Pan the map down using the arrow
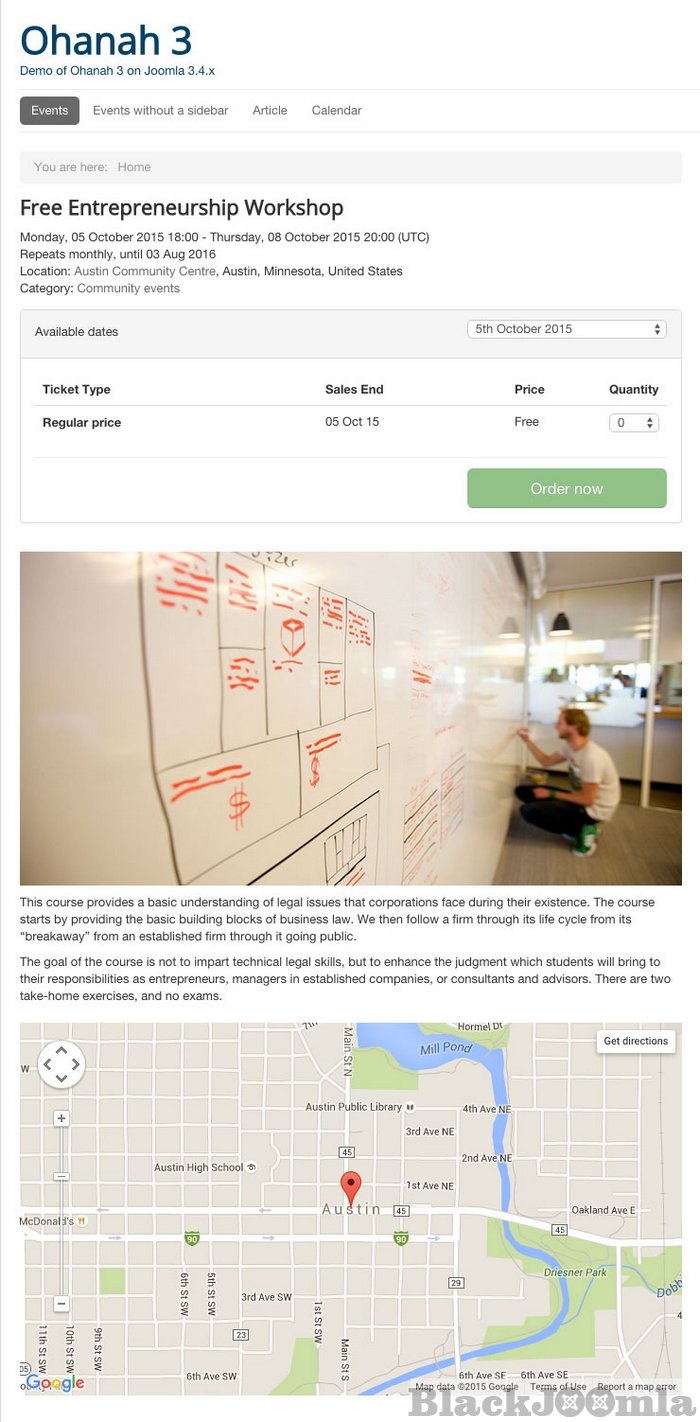 pyautogui.click(x=61, y=1078)
